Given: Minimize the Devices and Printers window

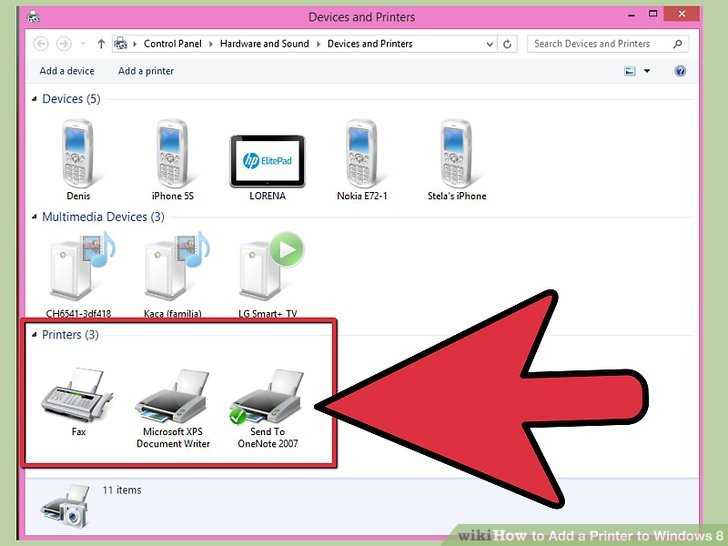Looking at the screenshot, I should pyautogui.click(x=631, y=15).
